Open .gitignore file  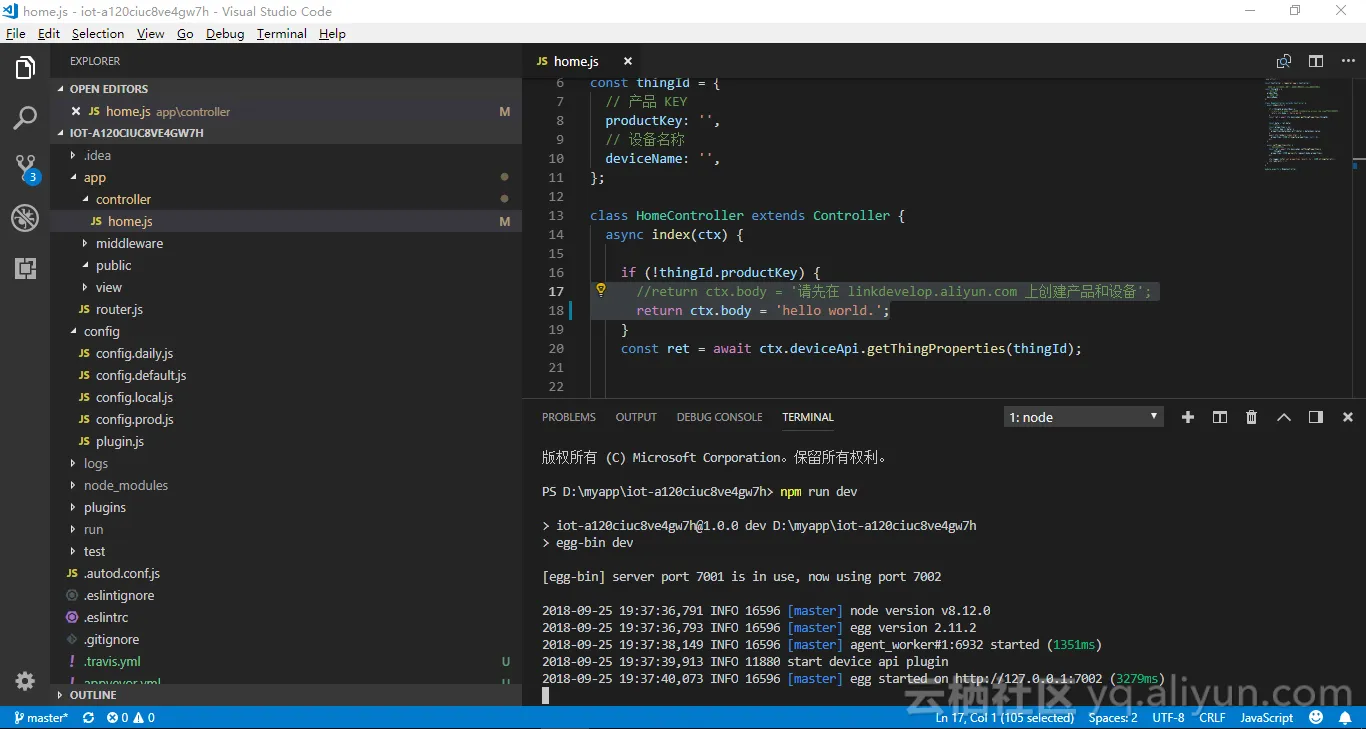click(286, 639)
